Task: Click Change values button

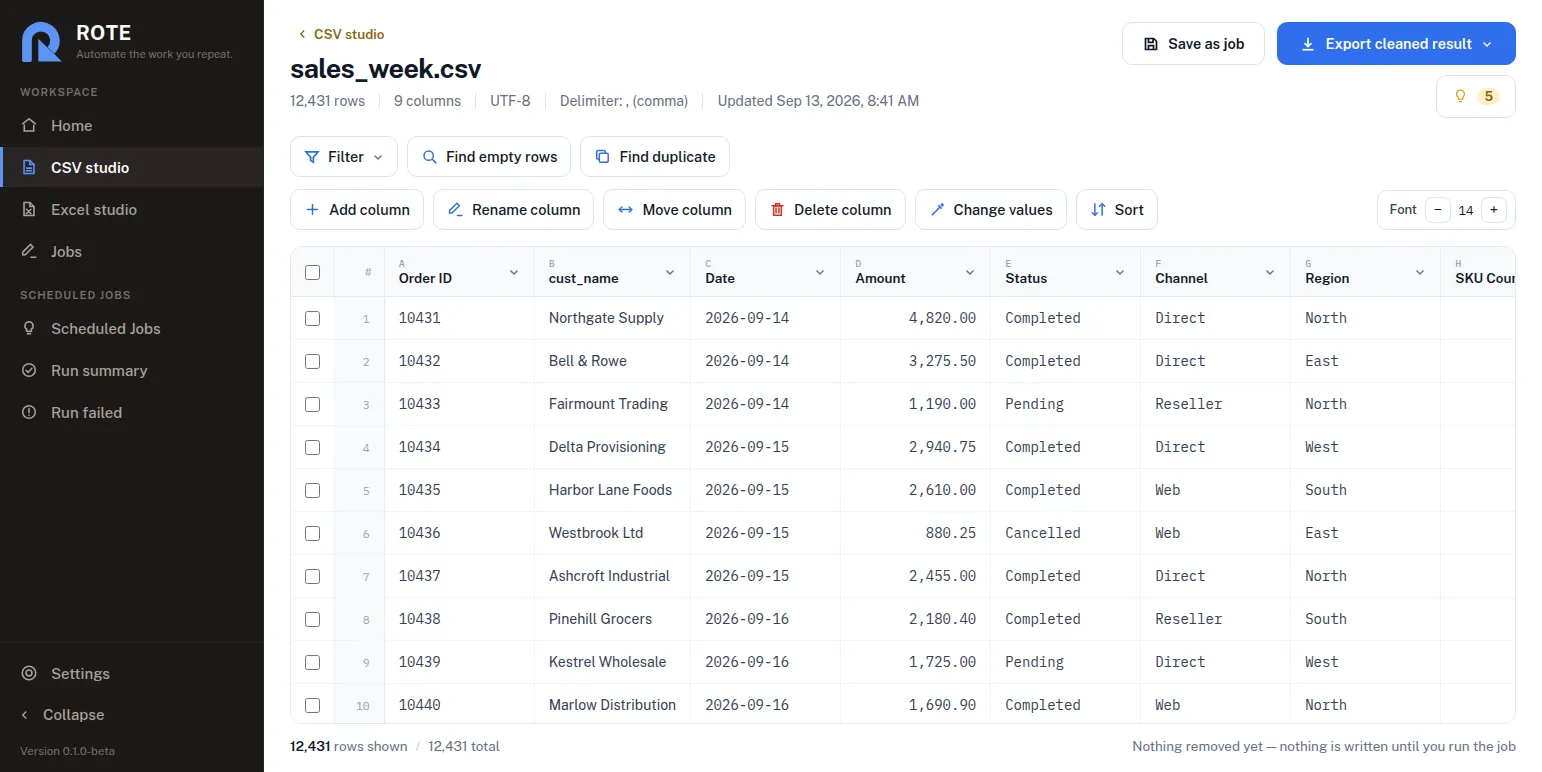Action: 991,210
